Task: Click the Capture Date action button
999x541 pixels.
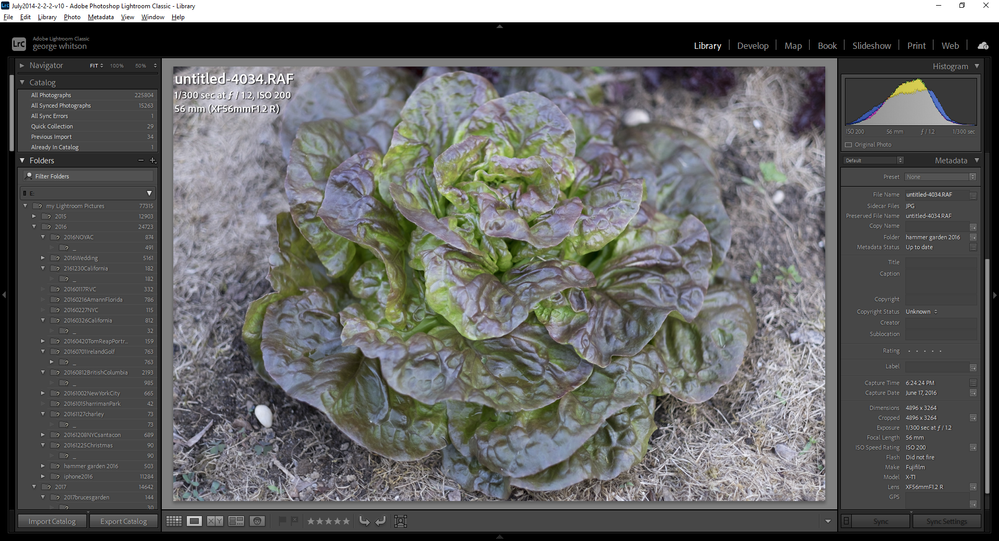Action: tap(973, 393)
